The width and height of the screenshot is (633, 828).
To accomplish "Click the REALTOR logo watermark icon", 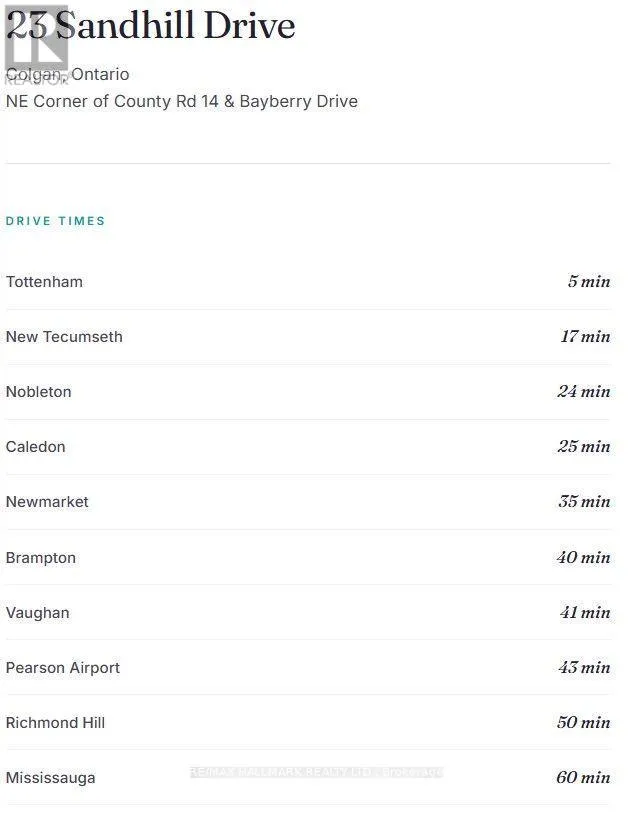I will click(x=36, y=45).
